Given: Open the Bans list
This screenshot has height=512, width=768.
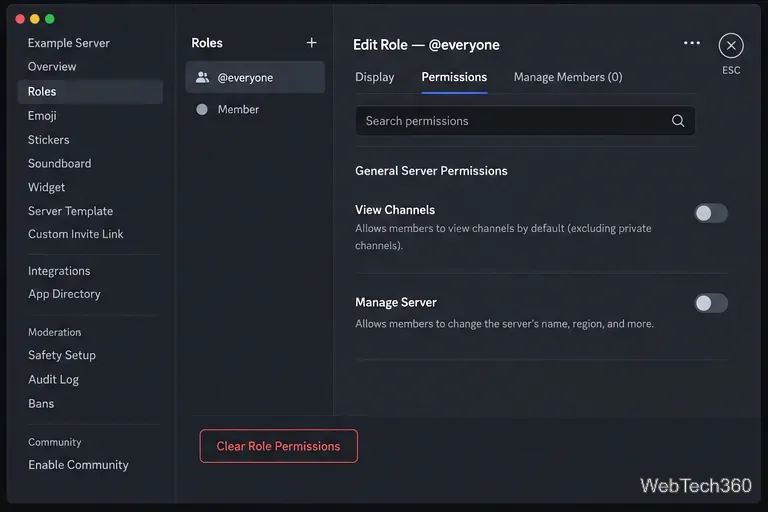Looking at the screenshot, I should (x=41, y=404).
